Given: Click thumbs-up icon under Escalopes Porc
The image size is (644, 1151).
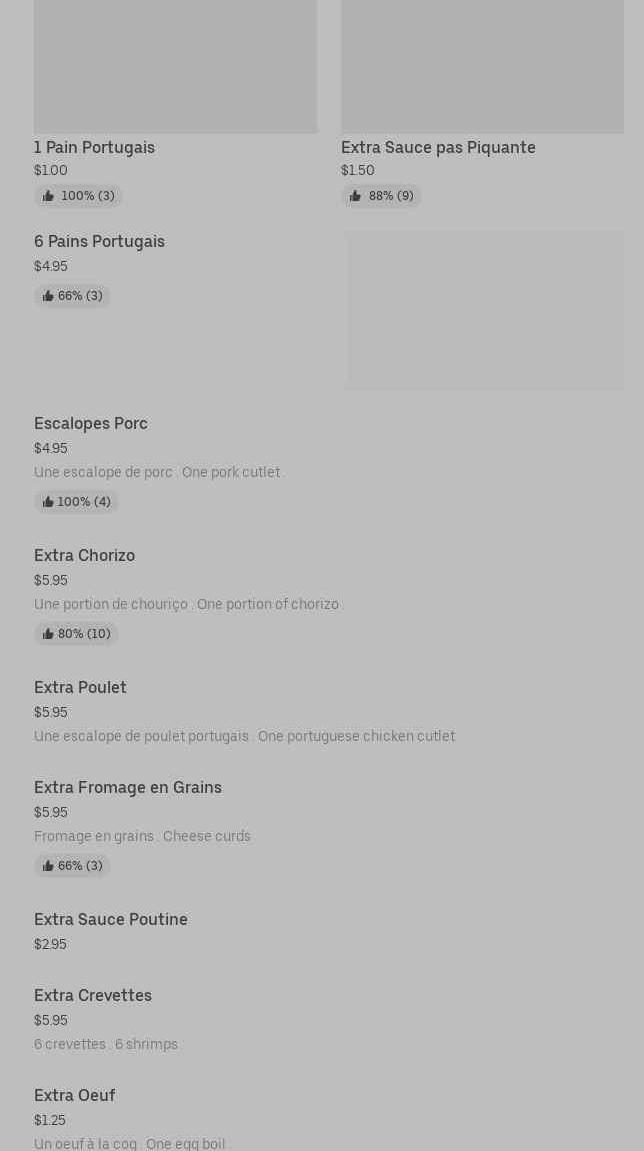Looking at the screenshot, I should point(48,503).
